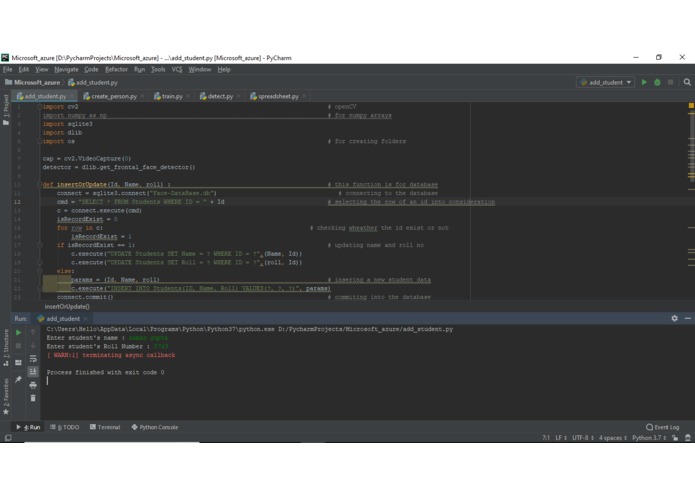Close the add_student run tab
The image size is (695, 494).
(86, 319)
